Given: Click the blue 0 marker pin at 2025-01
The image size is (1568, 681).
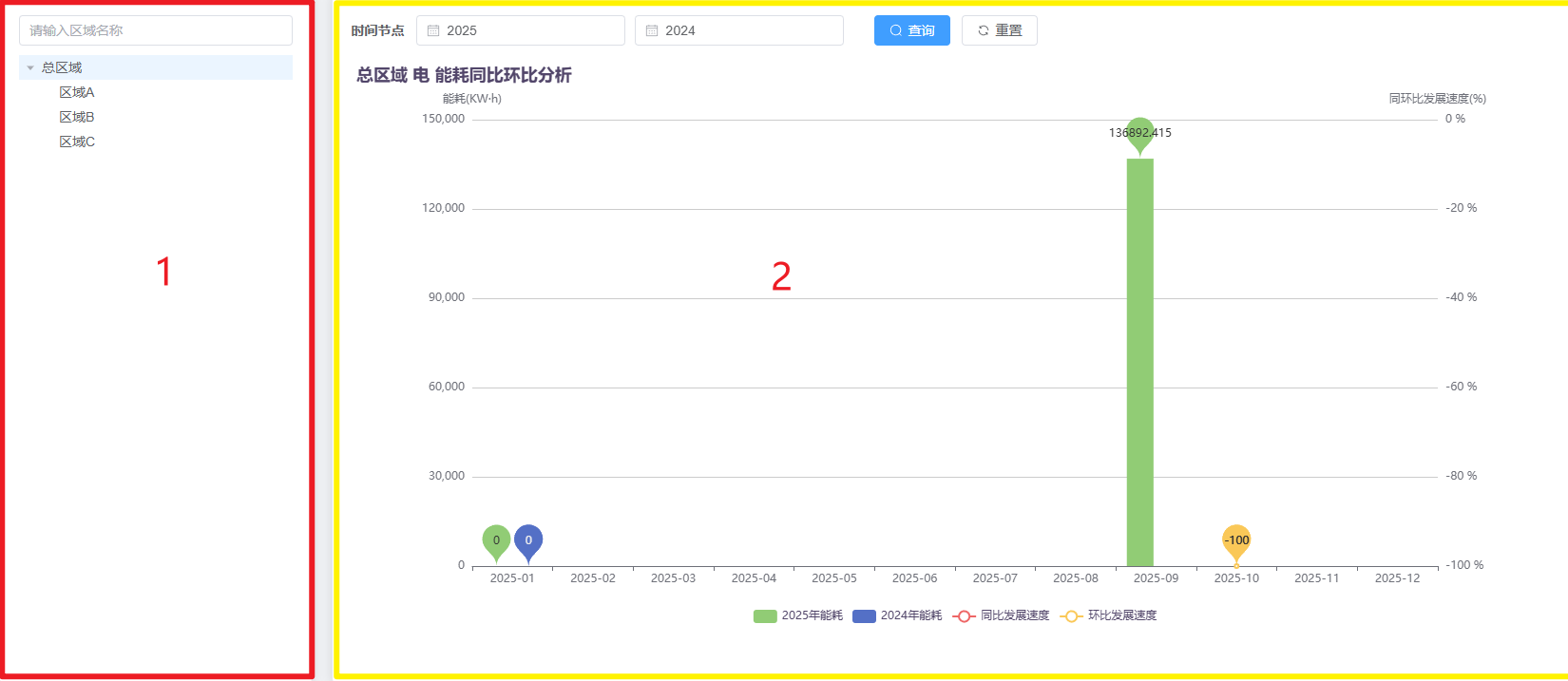Looking at the screenshot, I should point(528,542).
